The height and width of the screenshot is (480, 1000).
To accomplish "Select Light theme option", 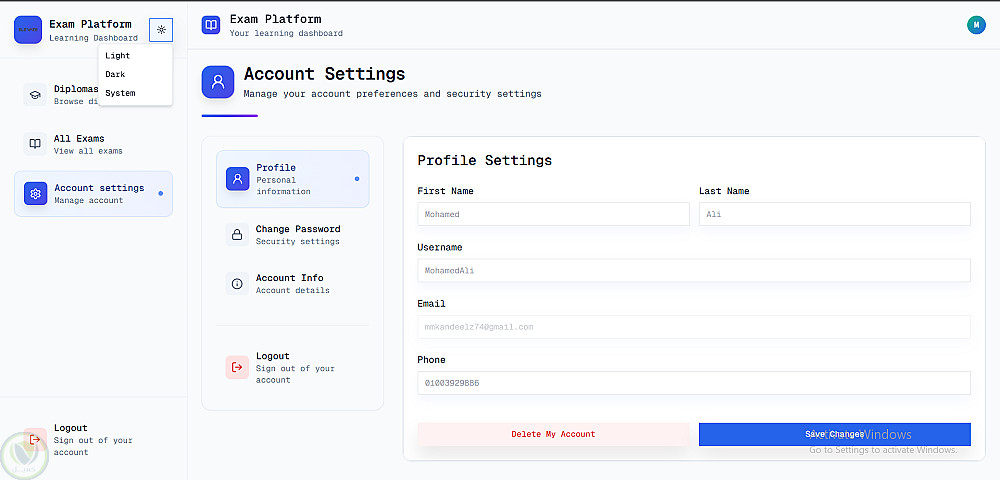I will click(118, 56).
